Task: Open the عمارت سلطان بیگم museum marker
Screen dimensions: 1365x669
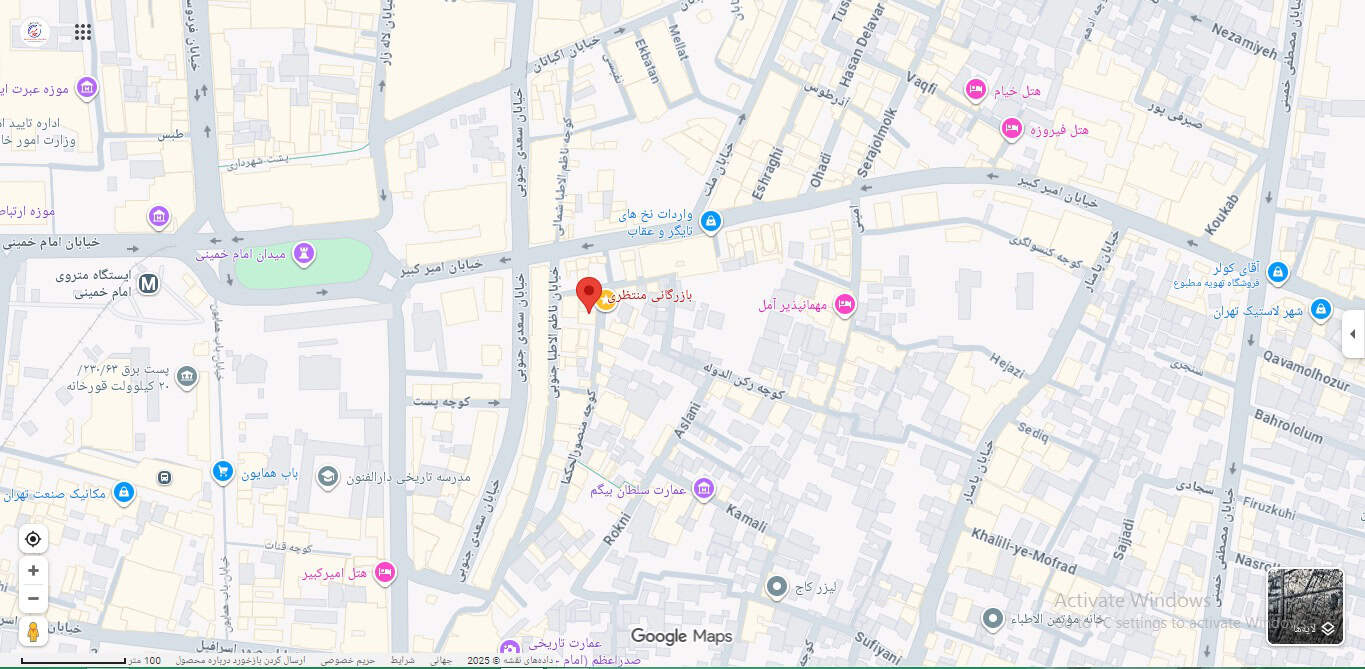Action: coord(704,490)
